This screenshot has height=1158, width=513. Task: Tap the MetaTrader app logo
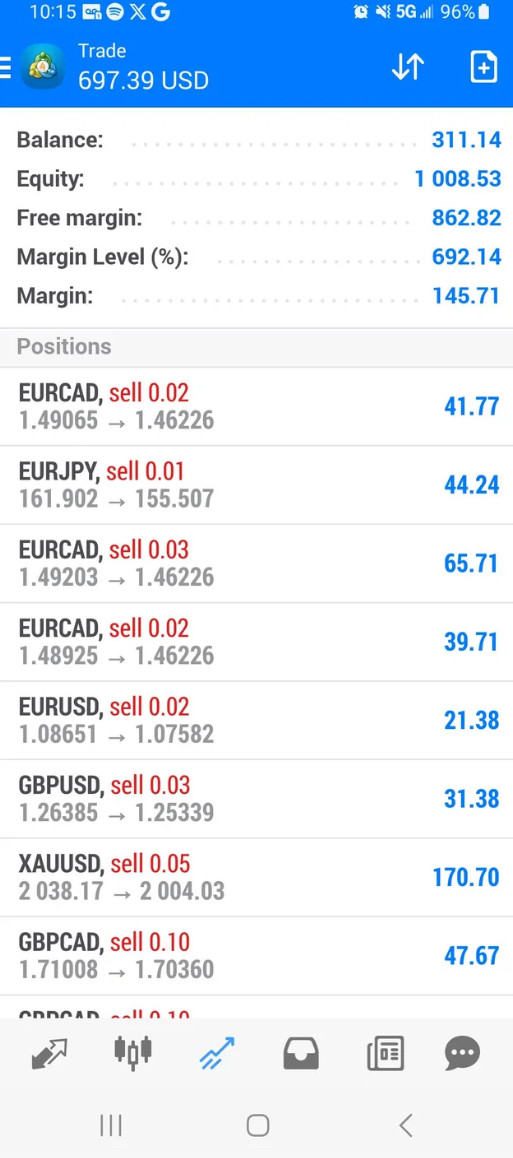(x=42, y=67)
